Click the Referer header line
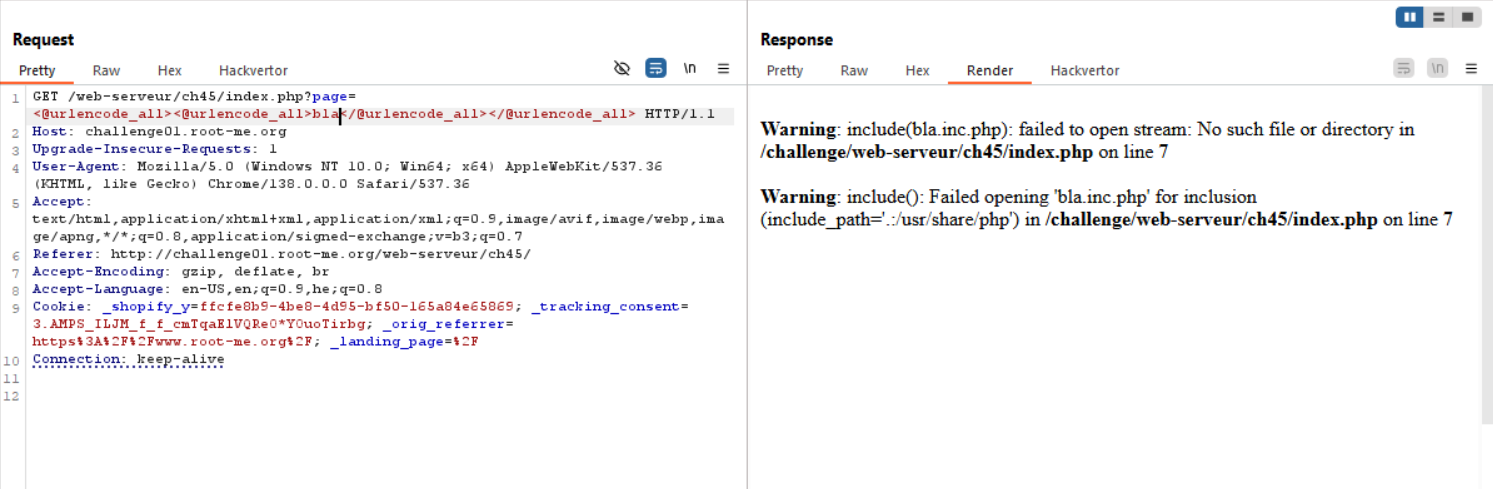 pyautogui.click(x=282, y=254)
